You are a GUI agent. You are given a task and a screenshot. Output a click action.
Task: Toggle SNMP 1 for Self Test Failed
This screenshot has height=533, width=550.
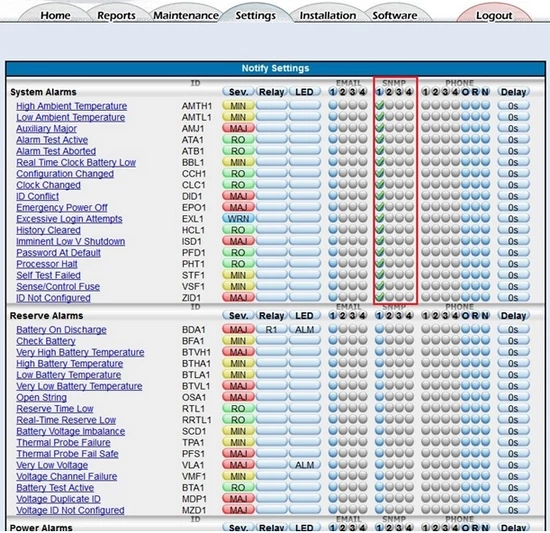379,275
